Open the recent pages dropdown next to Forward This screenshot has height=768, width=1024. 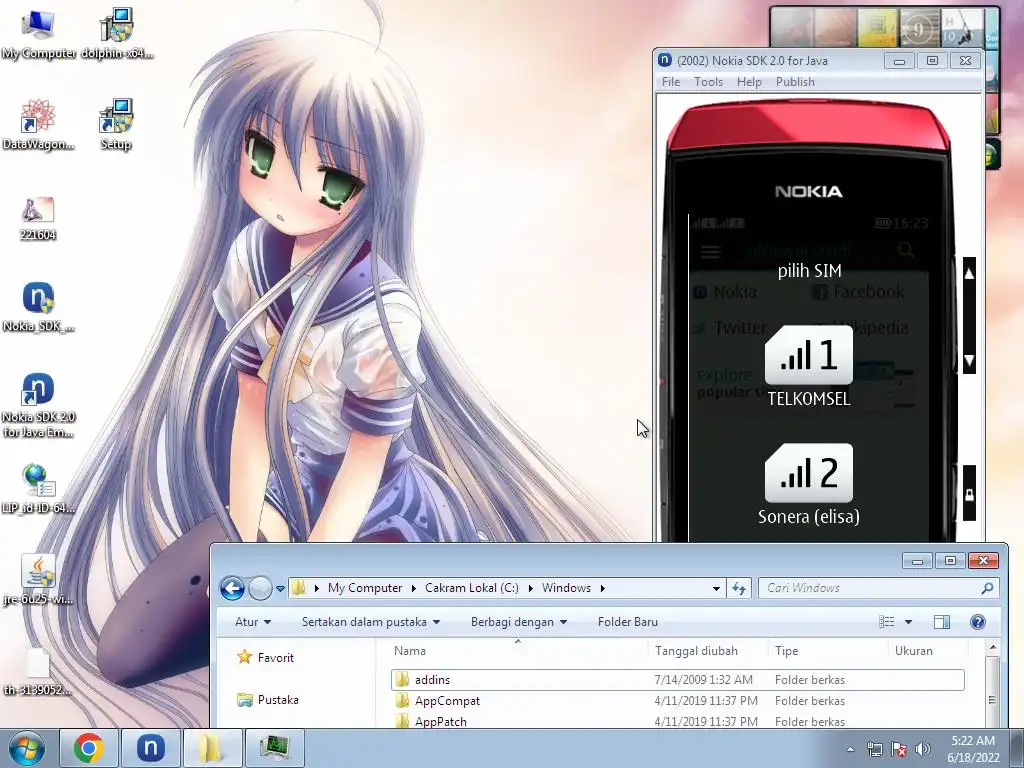click(280, 588)
